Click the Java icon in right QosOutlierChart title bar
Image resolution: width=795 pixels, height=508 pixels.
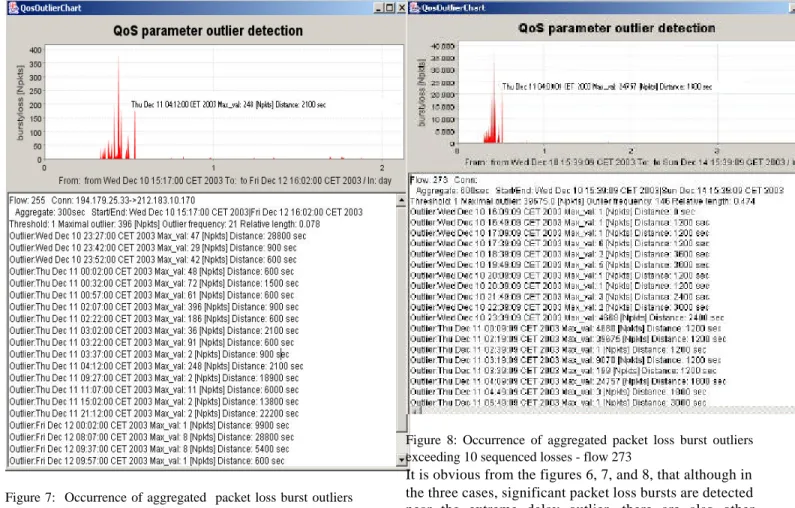(x=415, y=7)
